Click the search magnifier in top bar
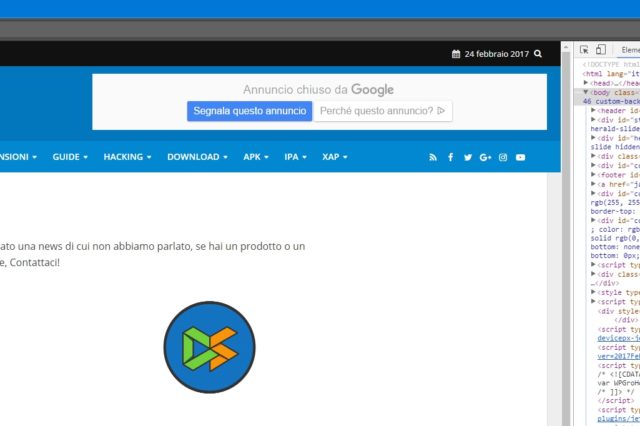This screenshot has width=640, height=426. [x=538, y=54]
